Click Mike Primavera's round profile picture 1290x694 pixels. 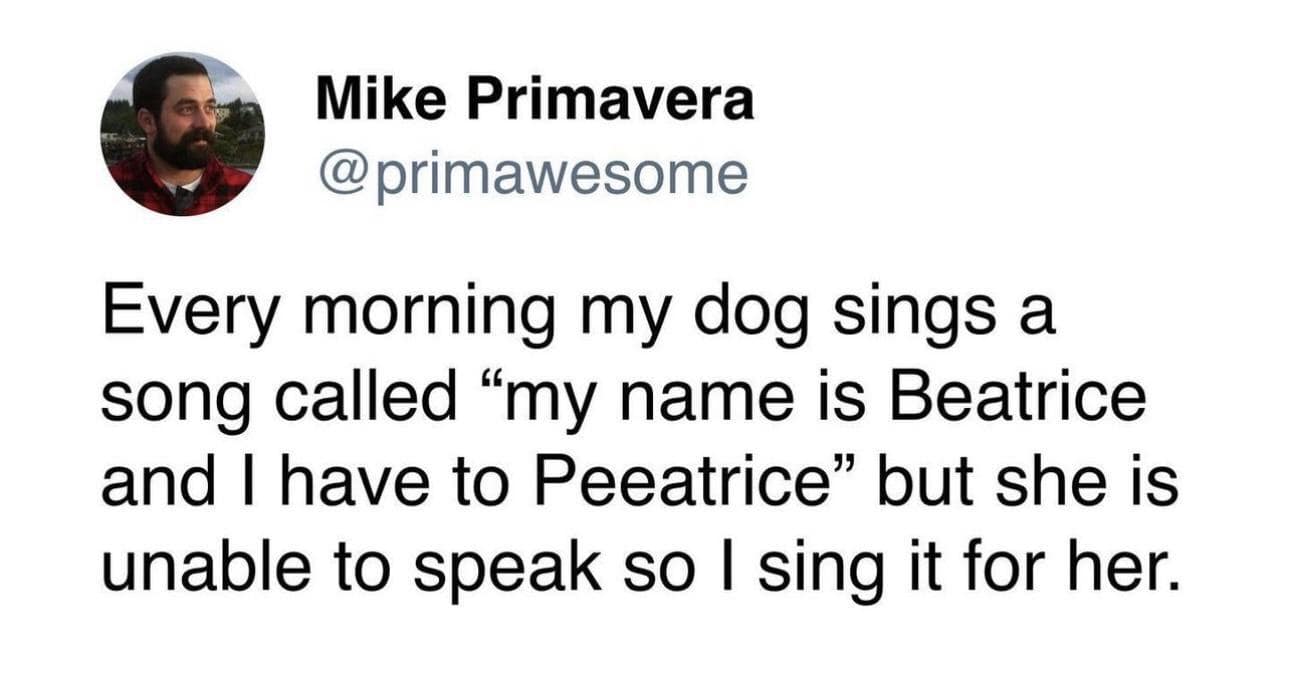(x=182, y=134)
